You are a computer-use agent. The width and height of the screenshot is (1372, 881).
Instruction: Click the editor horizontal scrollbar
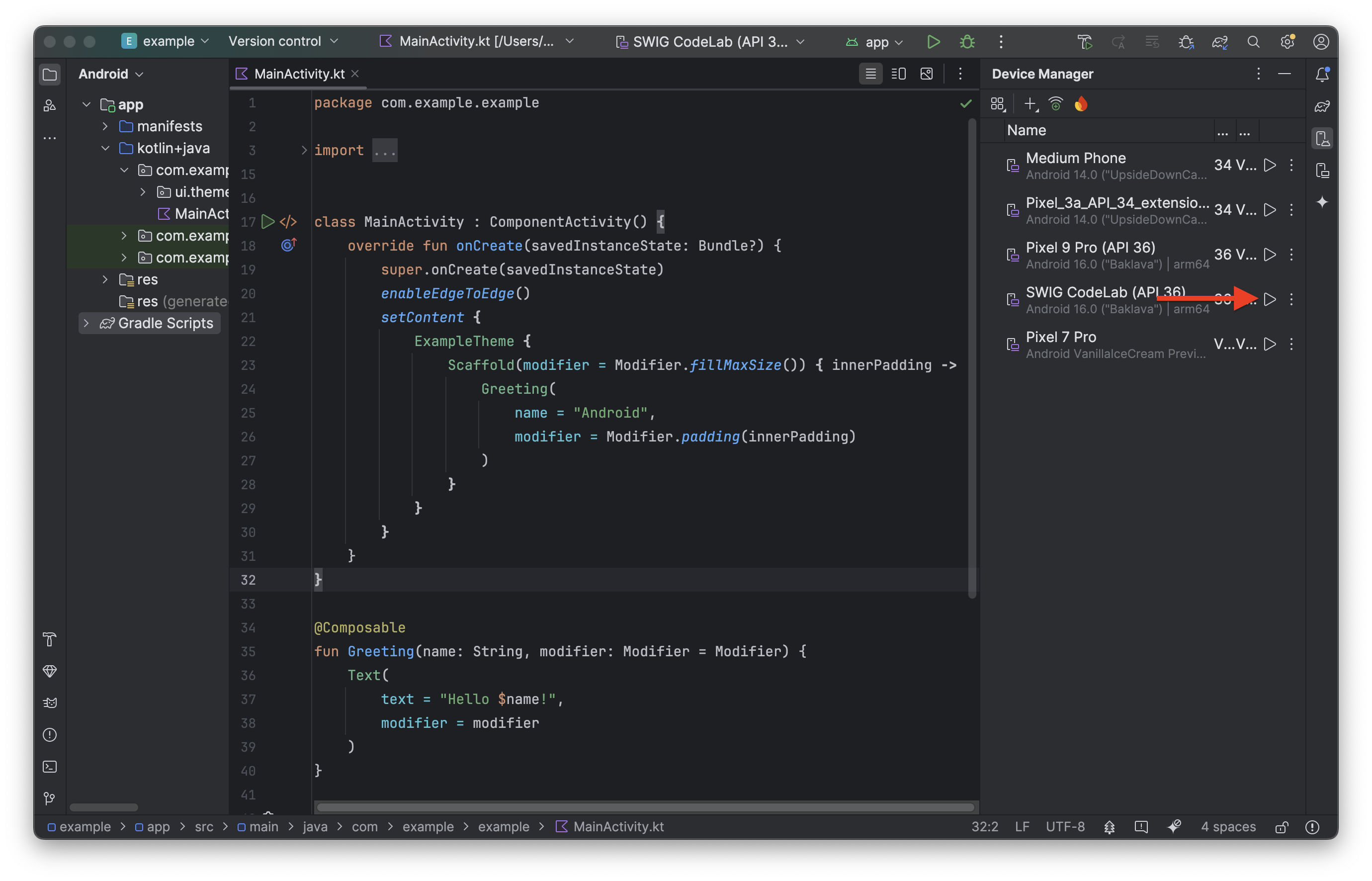point(645,807)
